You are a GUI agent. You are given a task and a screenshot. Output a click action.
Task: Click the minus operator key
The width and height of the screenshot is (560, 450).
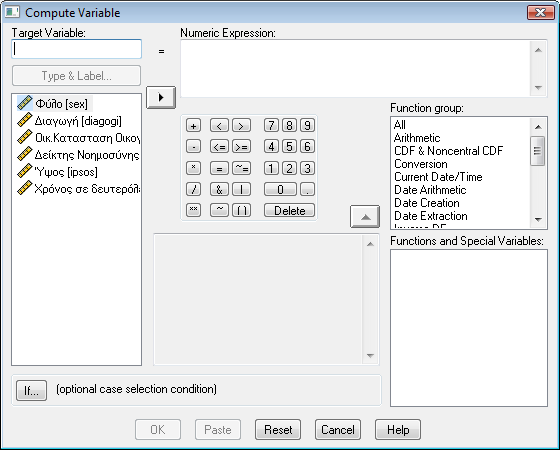click(193, 146)
